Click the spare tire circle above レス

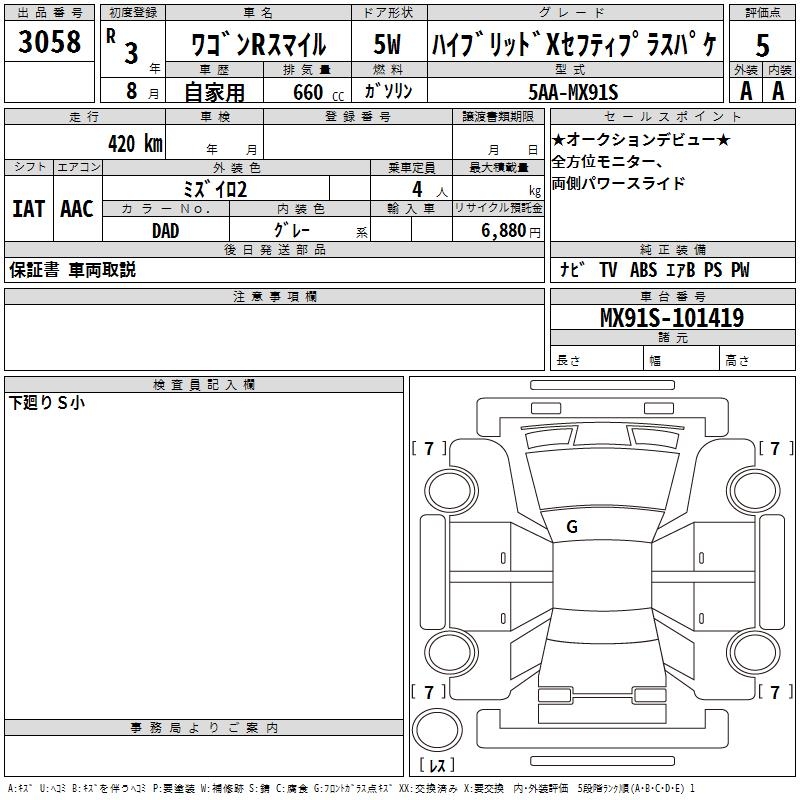tap(437, 730)
